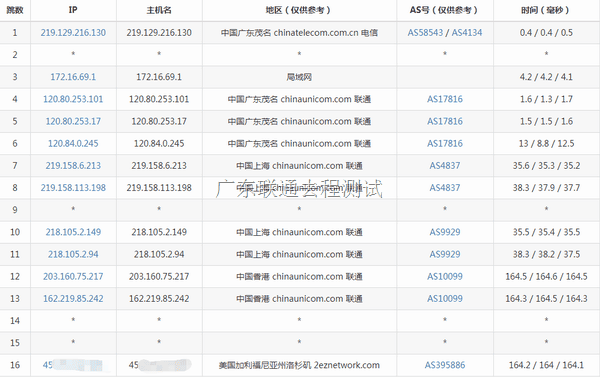The image size is (600, 378).
Task: Select time value 35.6 / 35.3 / 35.2
Action: 546,166
